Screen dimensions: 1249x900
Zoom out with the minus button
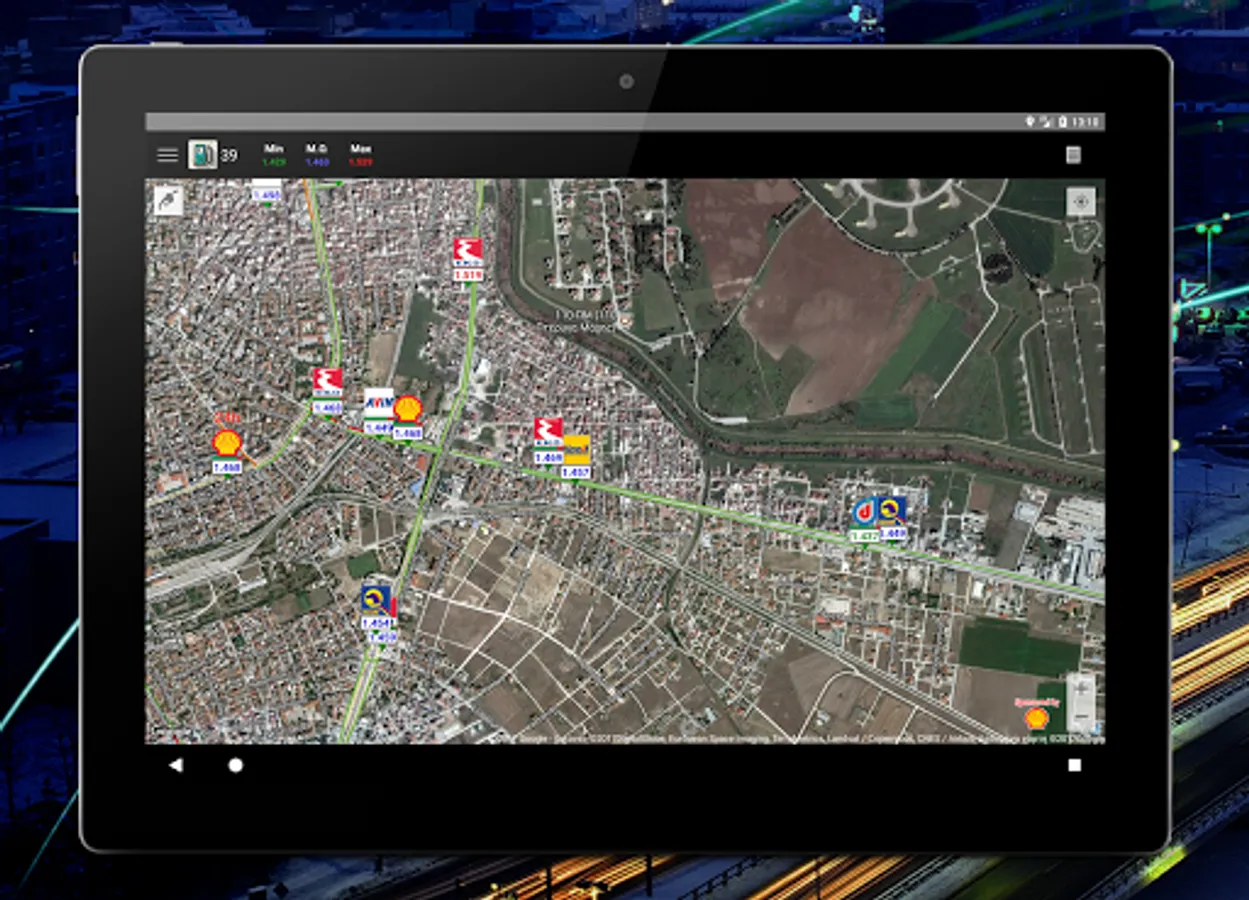1081,717
